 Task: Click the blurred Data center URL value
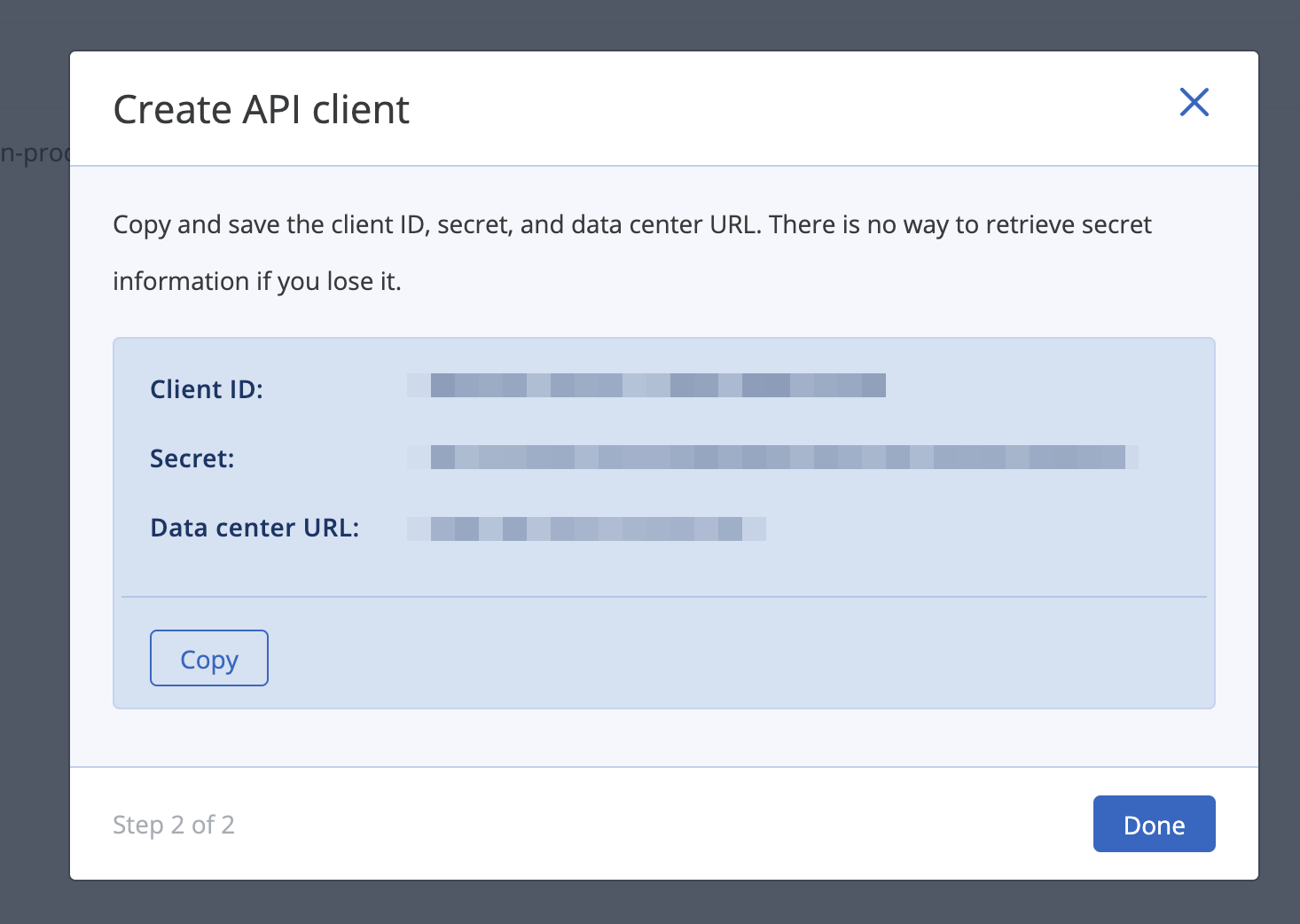pyautogui.click(x=586, y=529)
